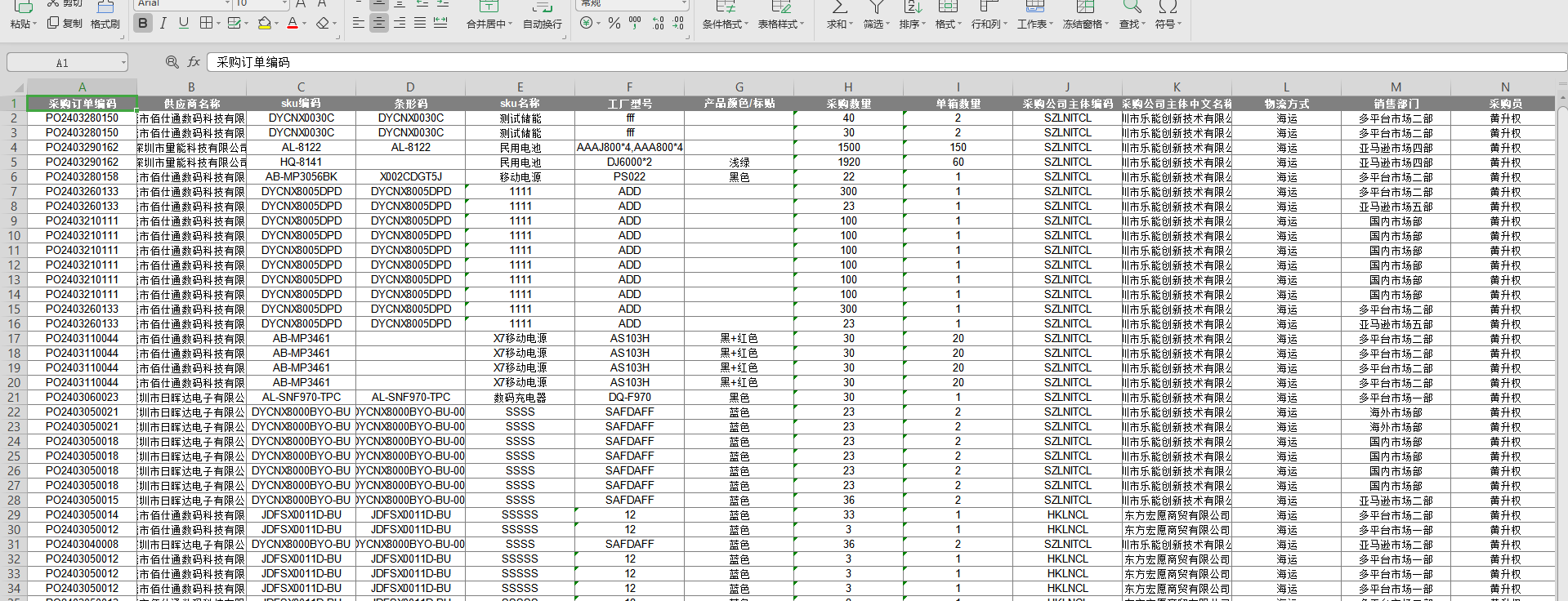The image size is (1568, 601).
Task: Click the formula bar input field
Action: pos(817,62)
